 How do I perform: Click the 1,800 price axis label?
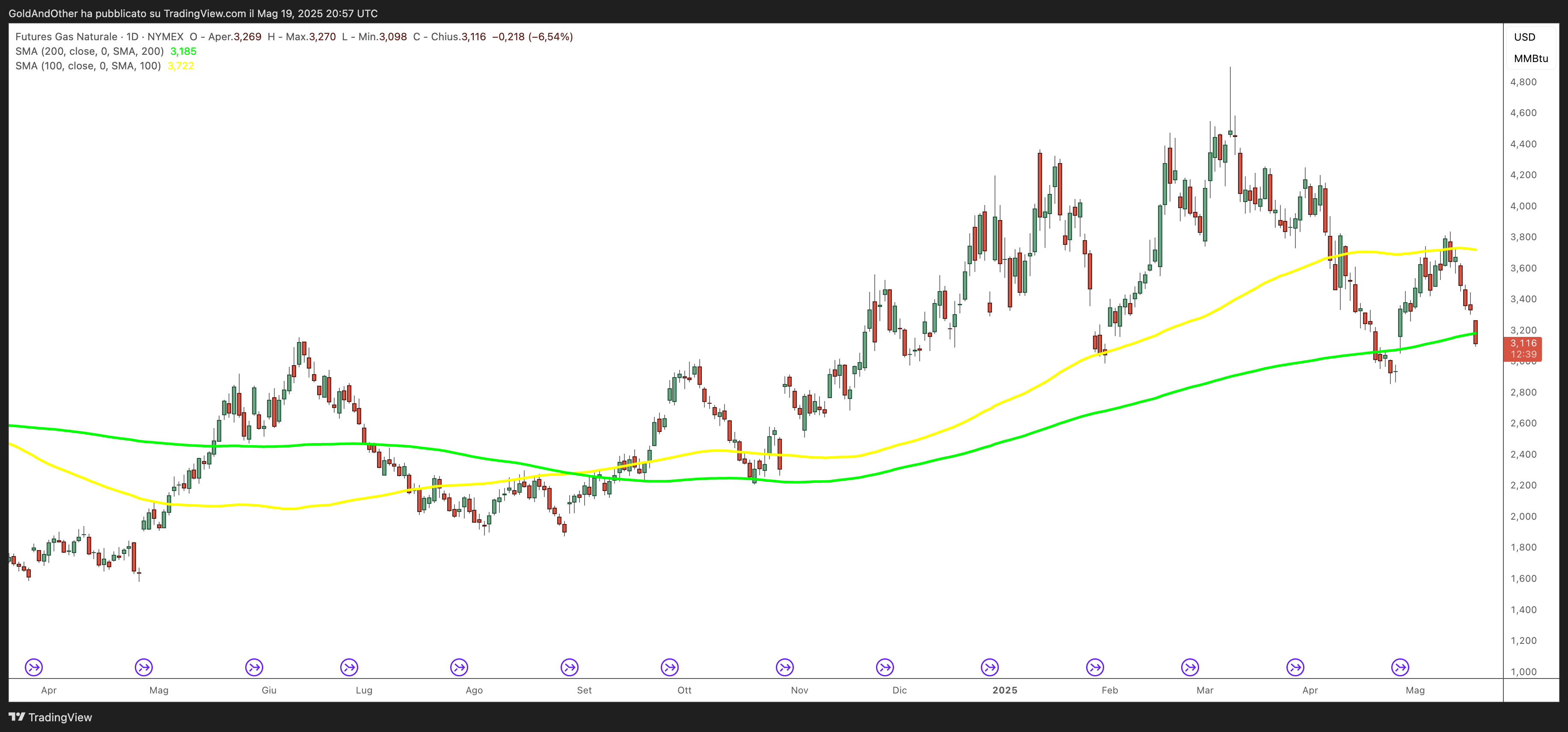[x=1523, y=548]
